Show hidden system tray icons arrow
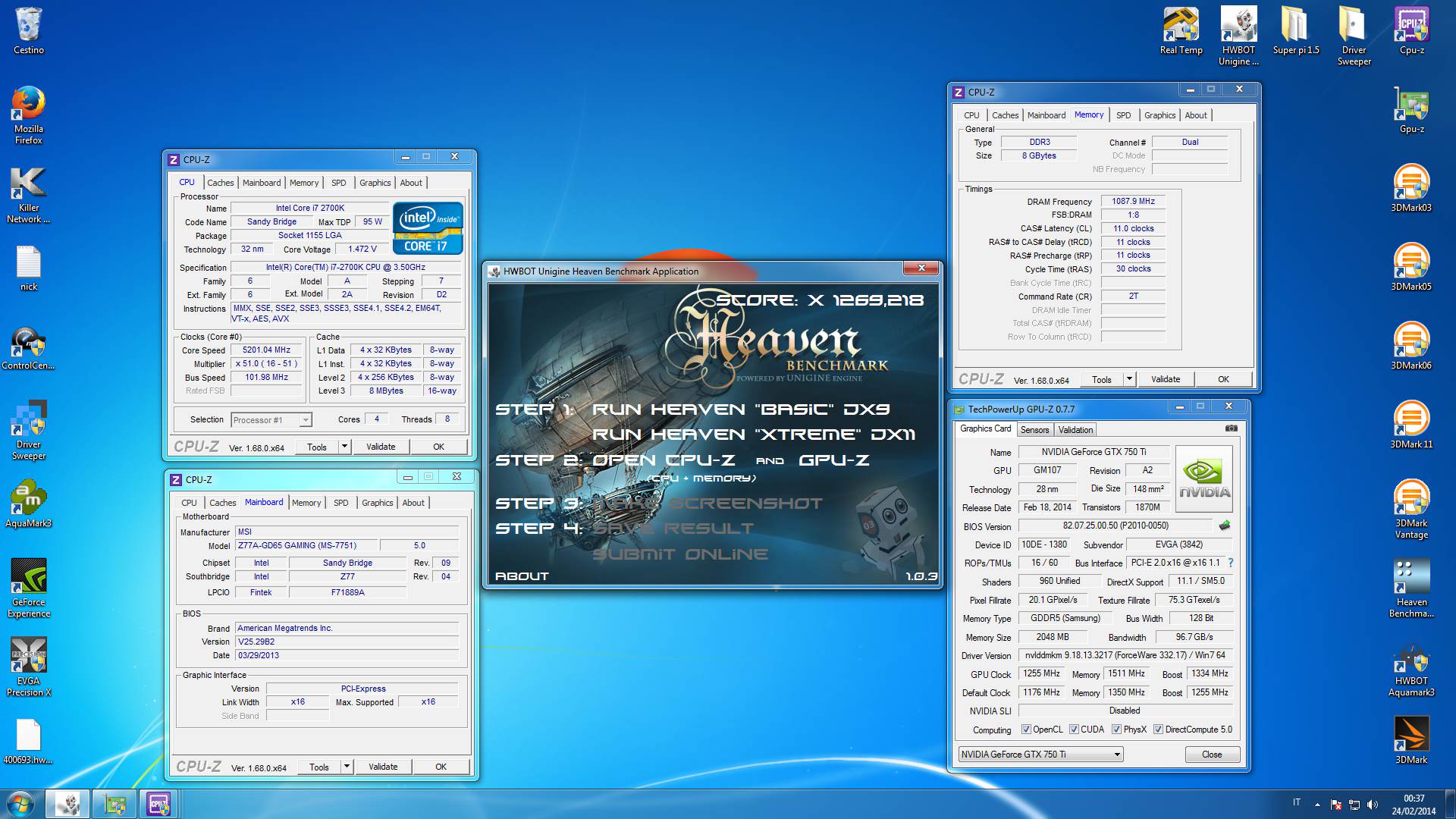The image size is (1456, 819). (x=1317, y=805)
